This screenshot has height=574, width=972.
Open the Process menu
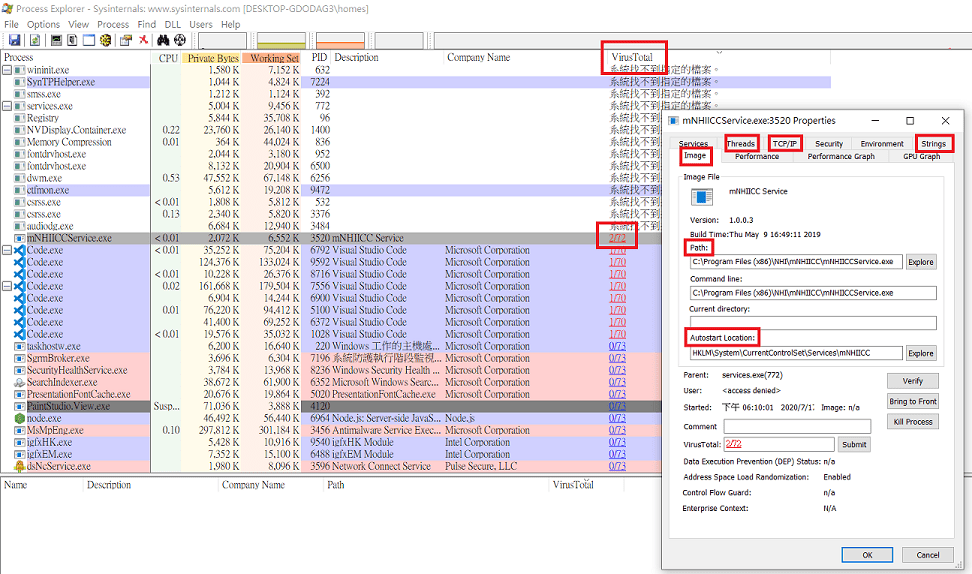113,24
